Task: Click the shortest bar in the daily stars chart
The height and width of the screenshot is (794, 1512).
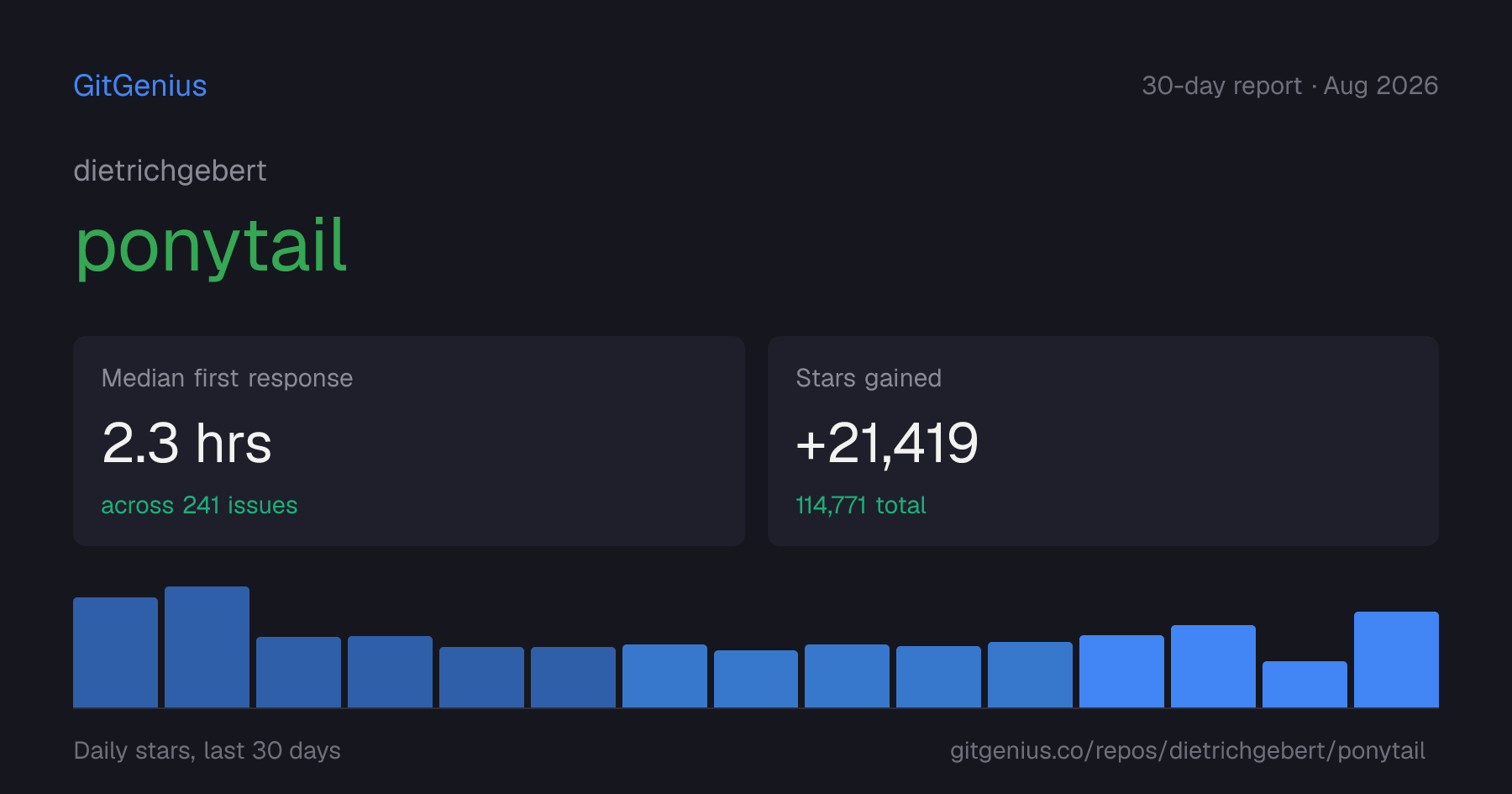Action: coord(1305,684)
